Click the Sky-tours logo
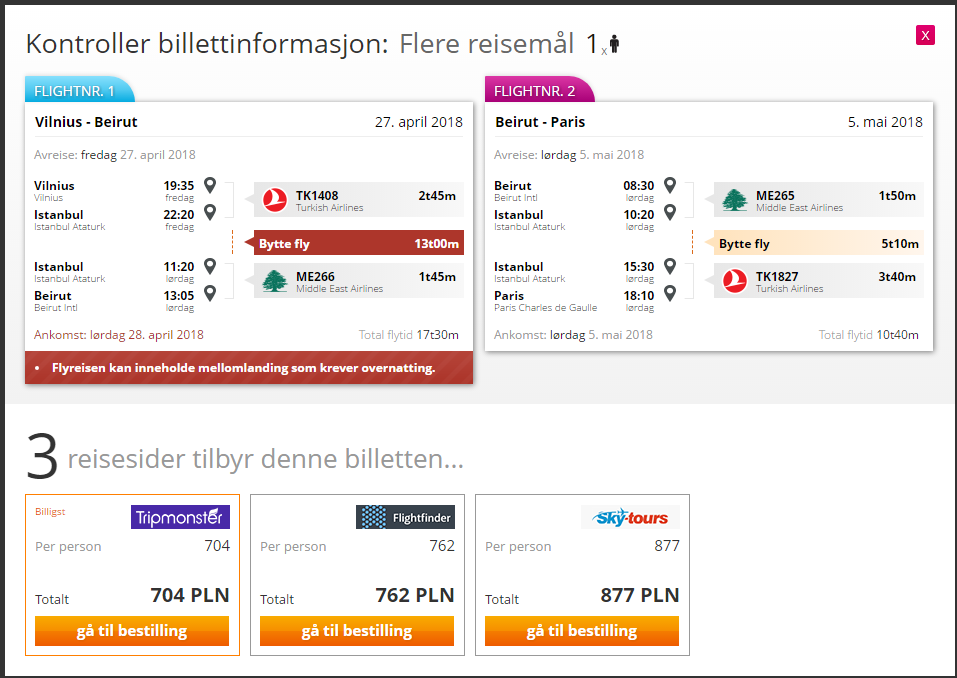 [630, 517]
